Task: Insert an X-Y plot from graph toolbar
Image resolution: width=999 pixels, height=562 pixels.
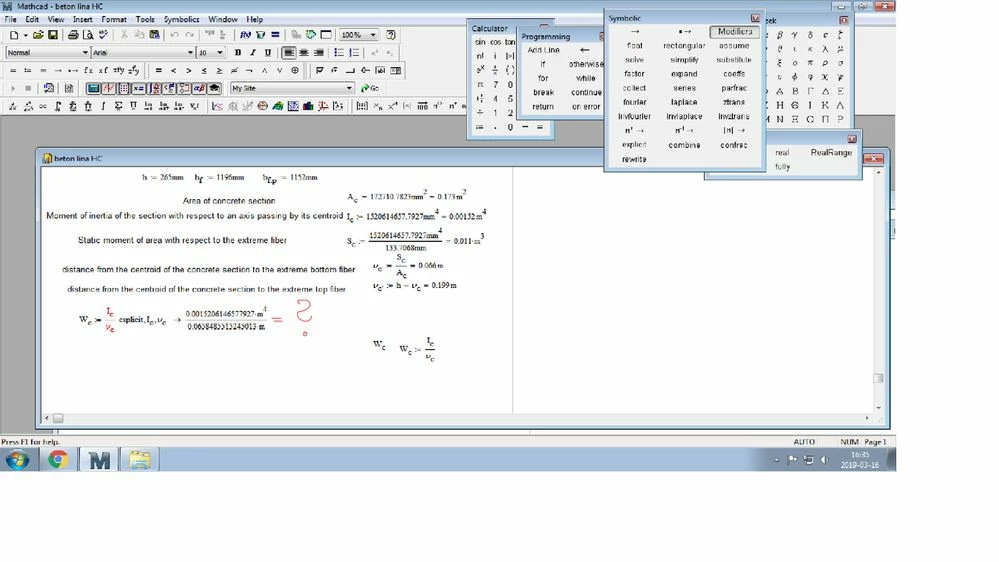Action: tap(217, 106)
